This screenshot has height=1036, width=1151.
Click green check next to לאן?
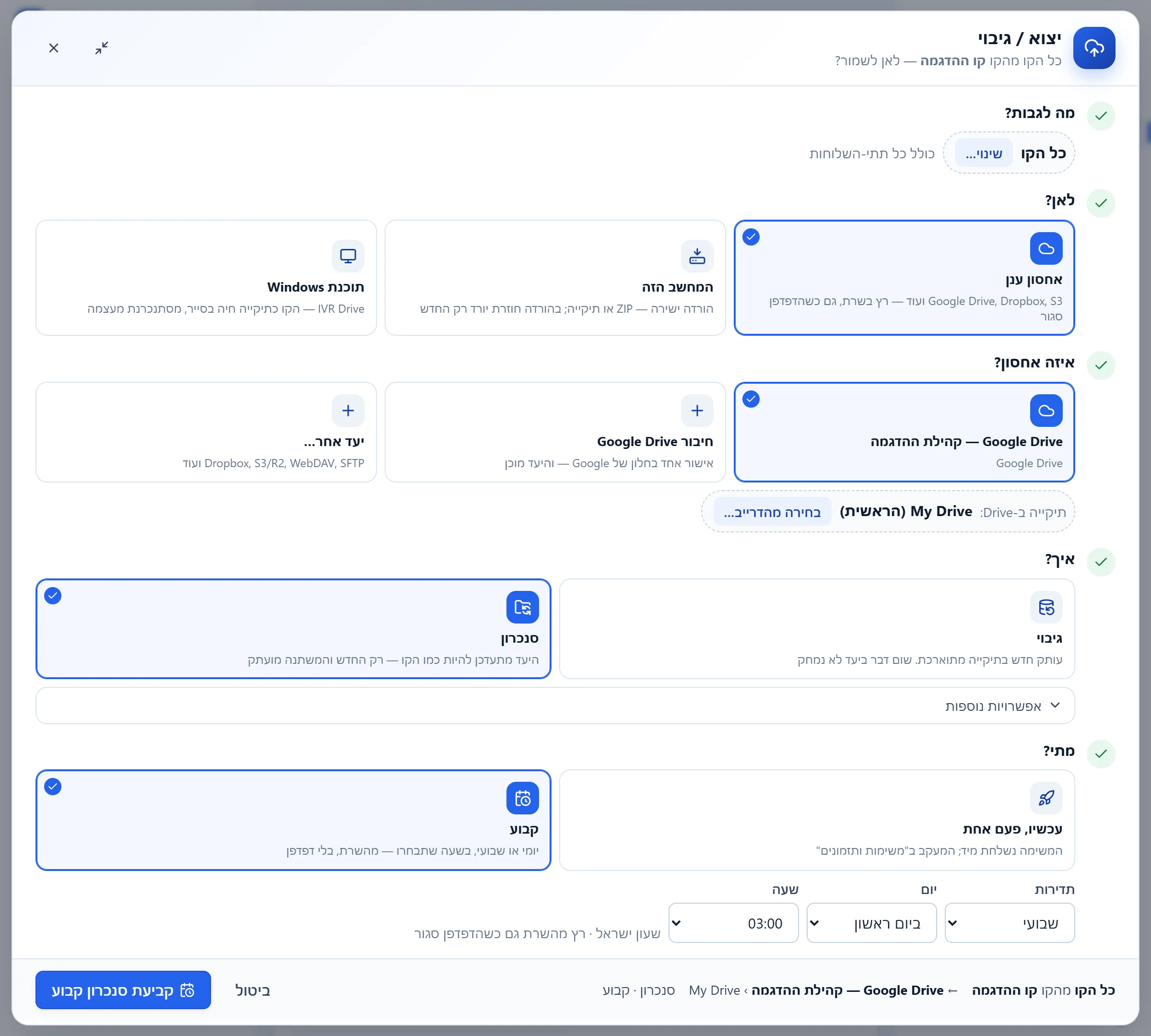click(x=1100, y=203)
